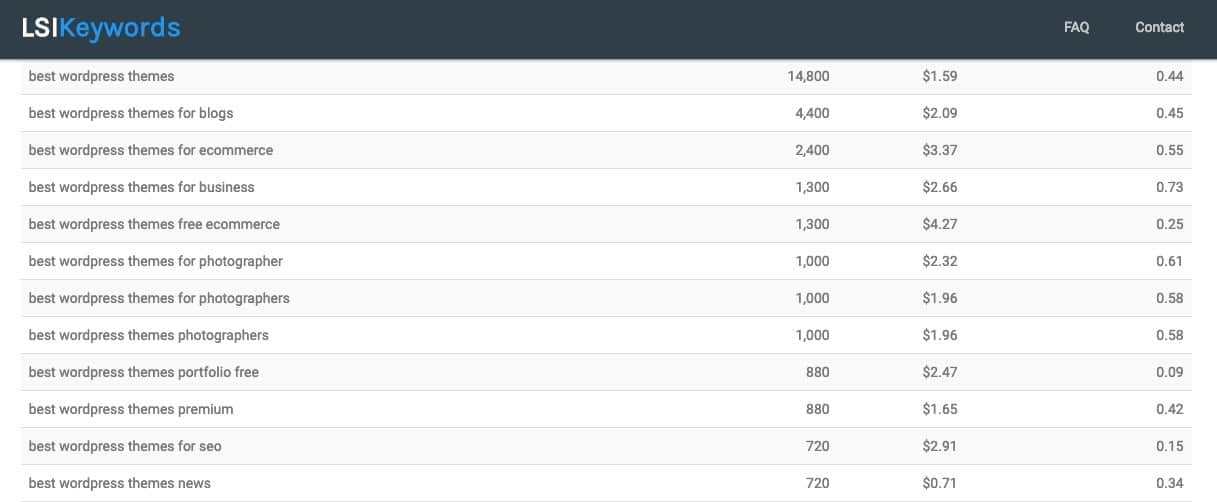Select the 'best wordpress themes' keyword row
The image size is (1217, 502).
[101, 76]
